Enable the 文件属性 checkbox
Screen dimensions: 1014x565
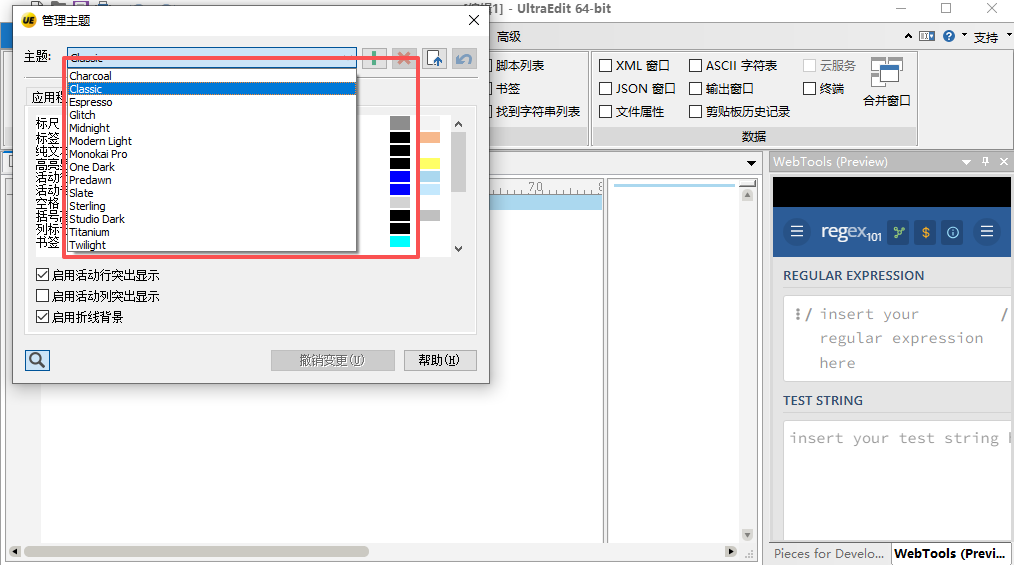pyautogui.click(x=605, y=111)
